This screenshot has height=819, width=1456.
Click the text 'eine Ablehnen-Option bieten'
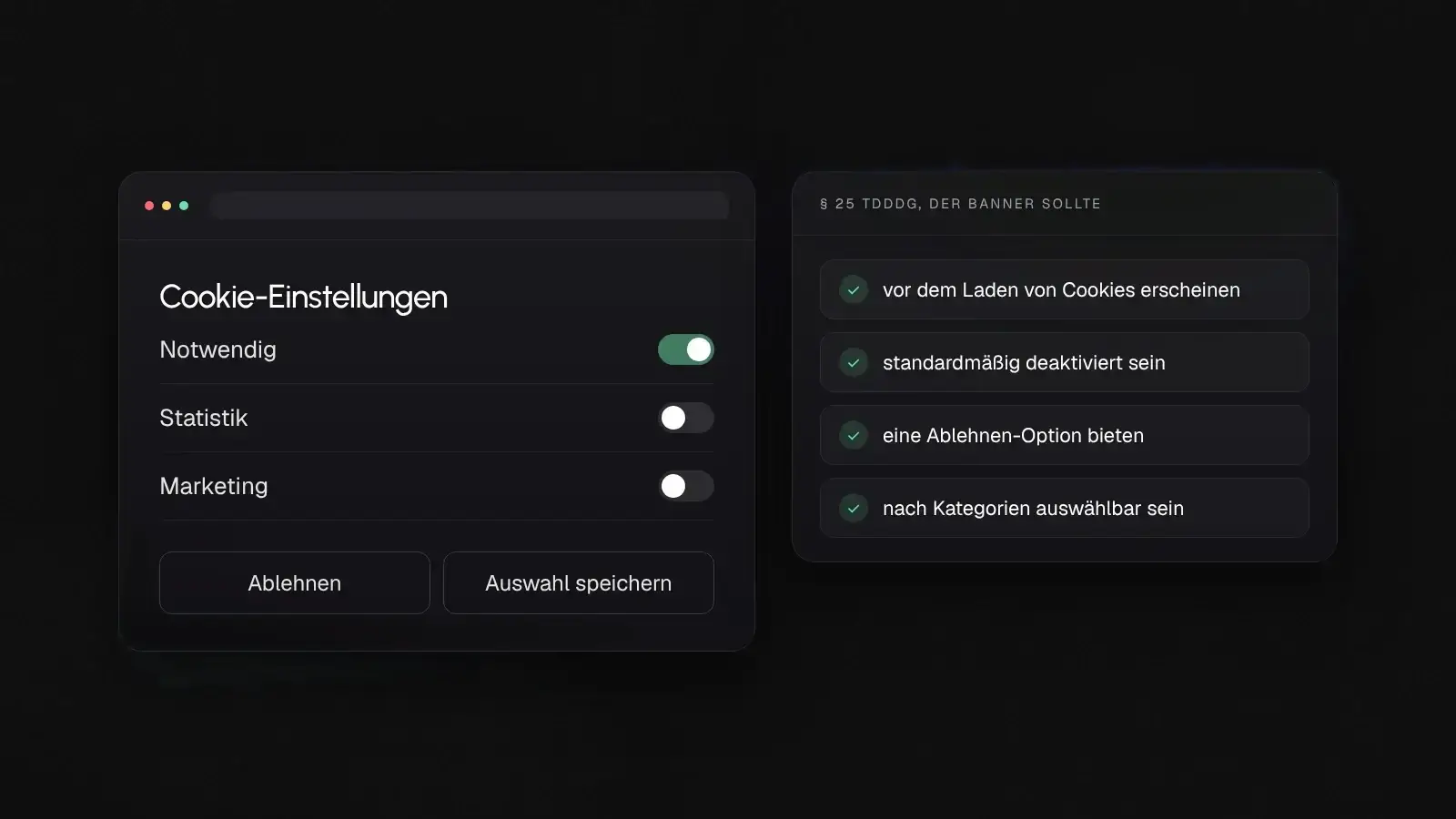(x=1013, y=436)
